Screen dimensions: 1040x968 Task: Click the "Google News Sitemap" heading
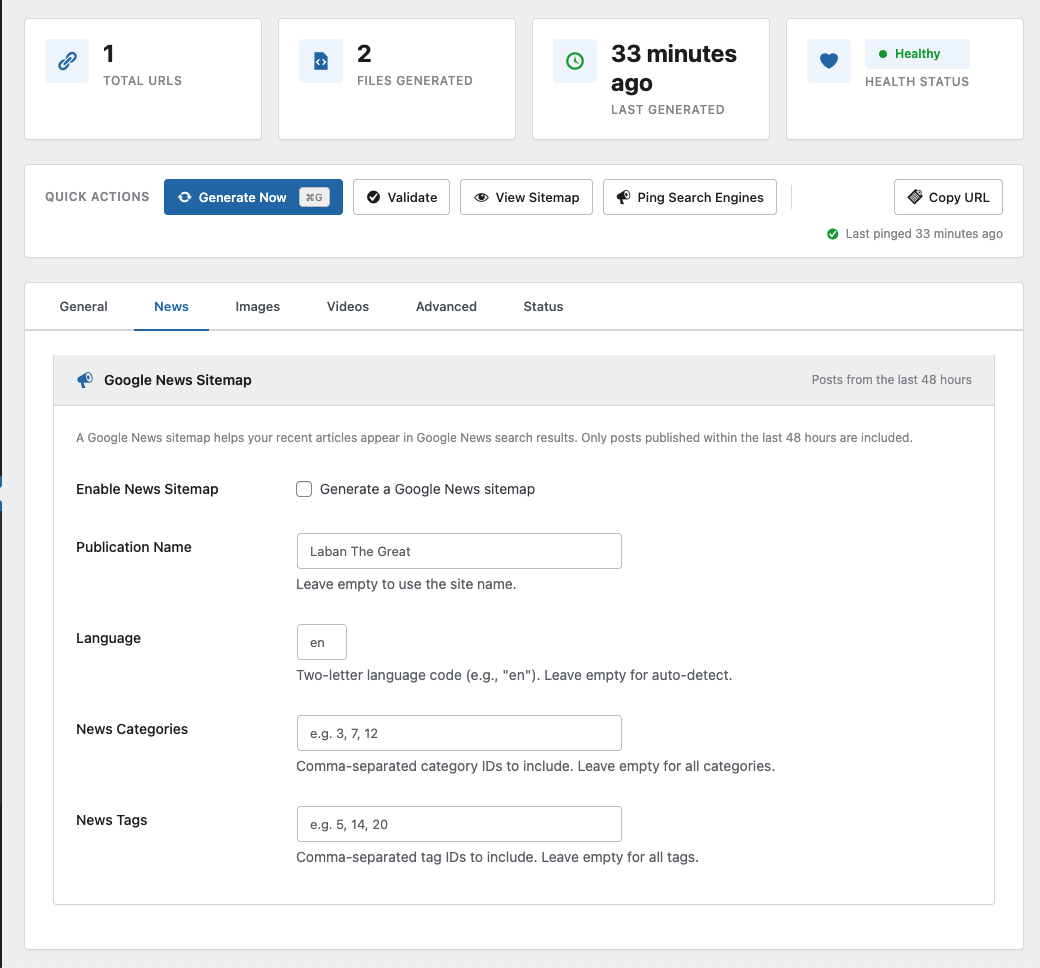pos(178,380)
